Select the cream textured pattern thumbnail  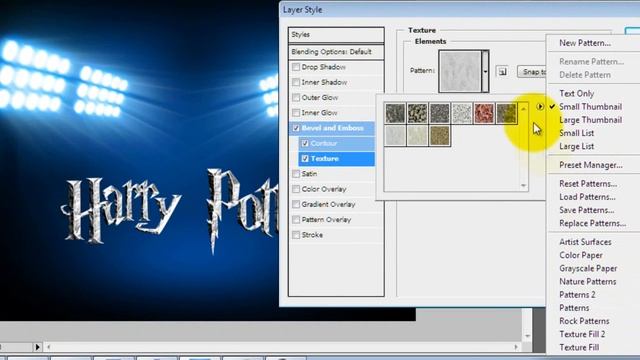click(x=417, y=136)
